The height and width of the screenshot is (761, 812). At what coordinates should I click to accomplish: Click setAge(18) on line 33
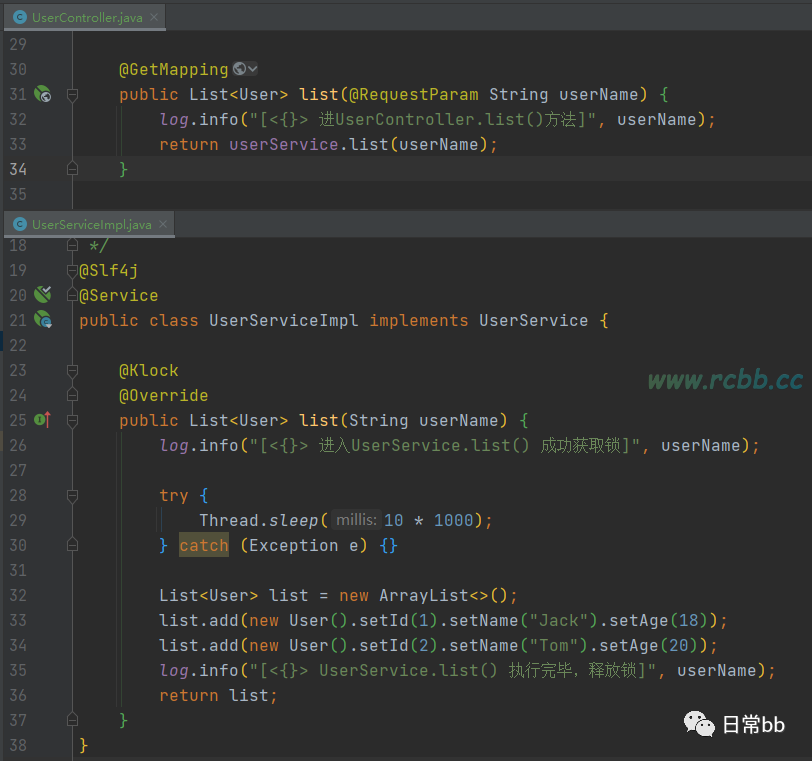[x=659, y=620]
